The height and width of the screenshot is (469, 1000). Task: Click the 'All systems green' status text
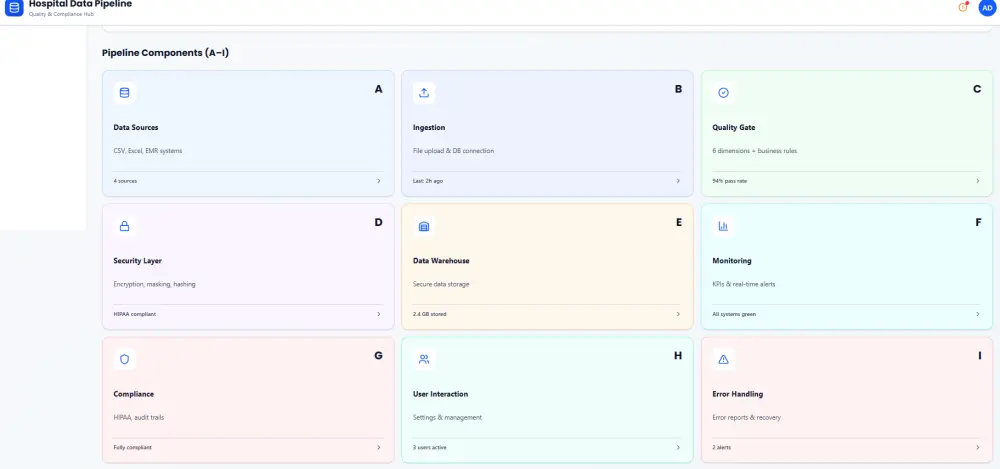(734, 315)
